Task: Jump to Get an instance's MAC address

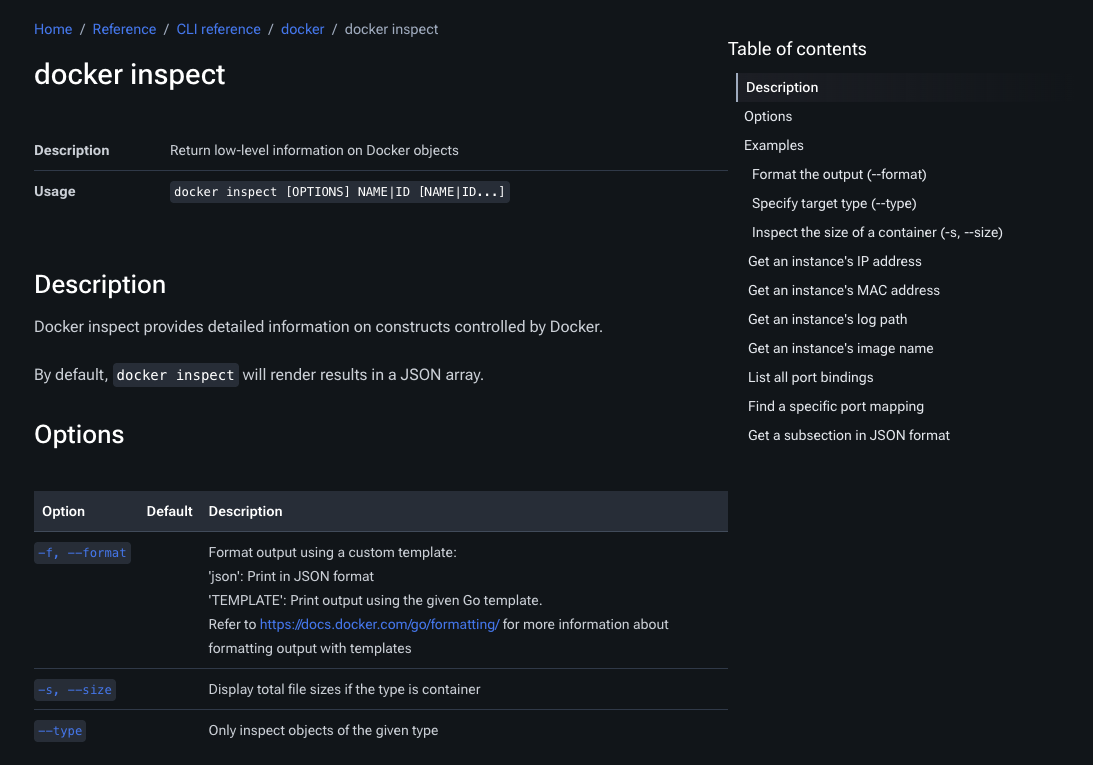Action: pos(844,290)
